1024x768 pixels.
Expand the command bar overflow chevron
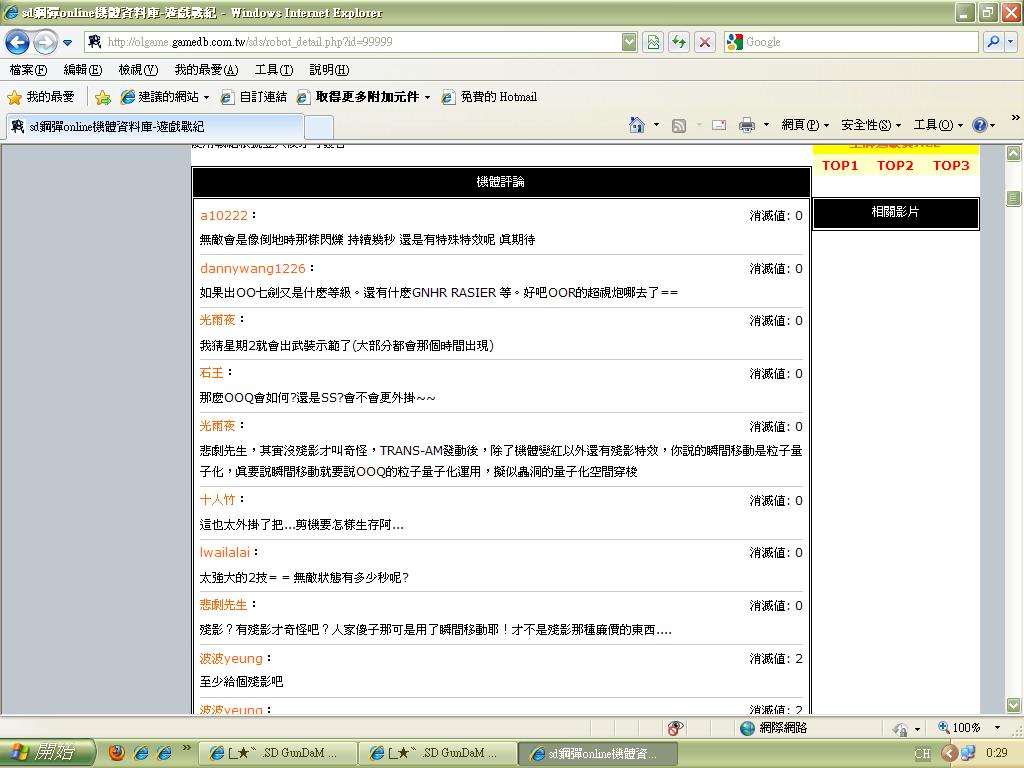point(1016,118)
